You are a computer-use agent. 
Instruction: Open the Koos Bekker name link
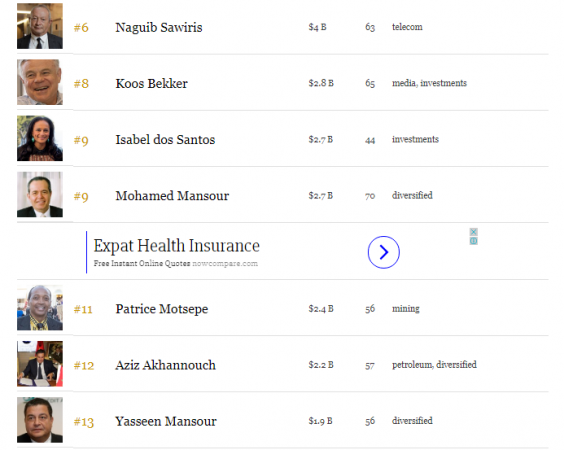point(151,83)
